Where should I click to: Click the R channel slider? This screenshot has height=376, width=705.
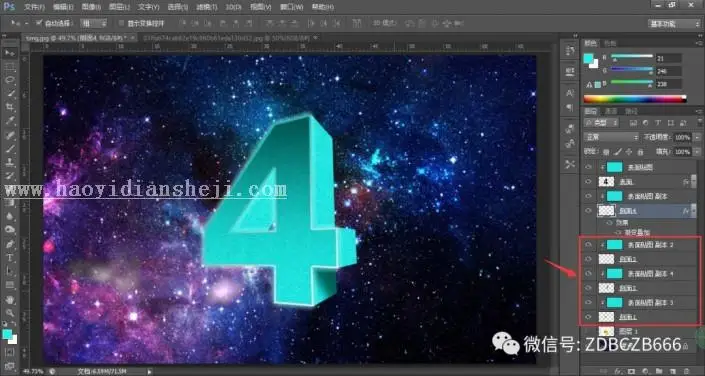pos(632,57)
